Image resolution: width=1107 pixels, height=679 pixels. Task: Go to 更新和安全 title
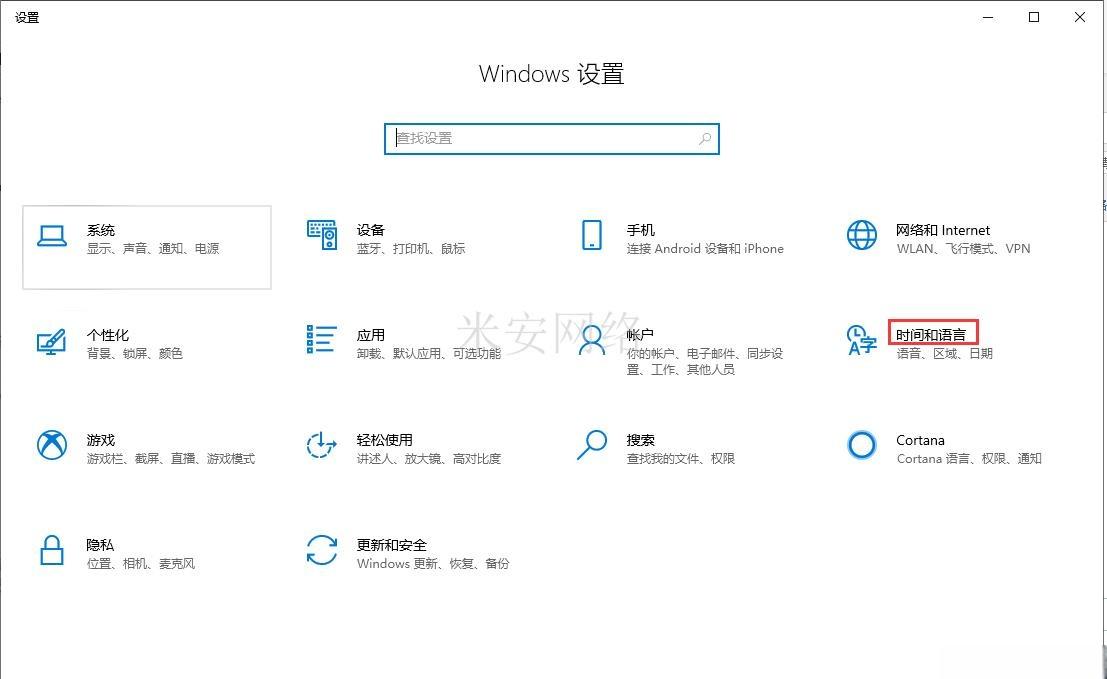coord(392,545)
